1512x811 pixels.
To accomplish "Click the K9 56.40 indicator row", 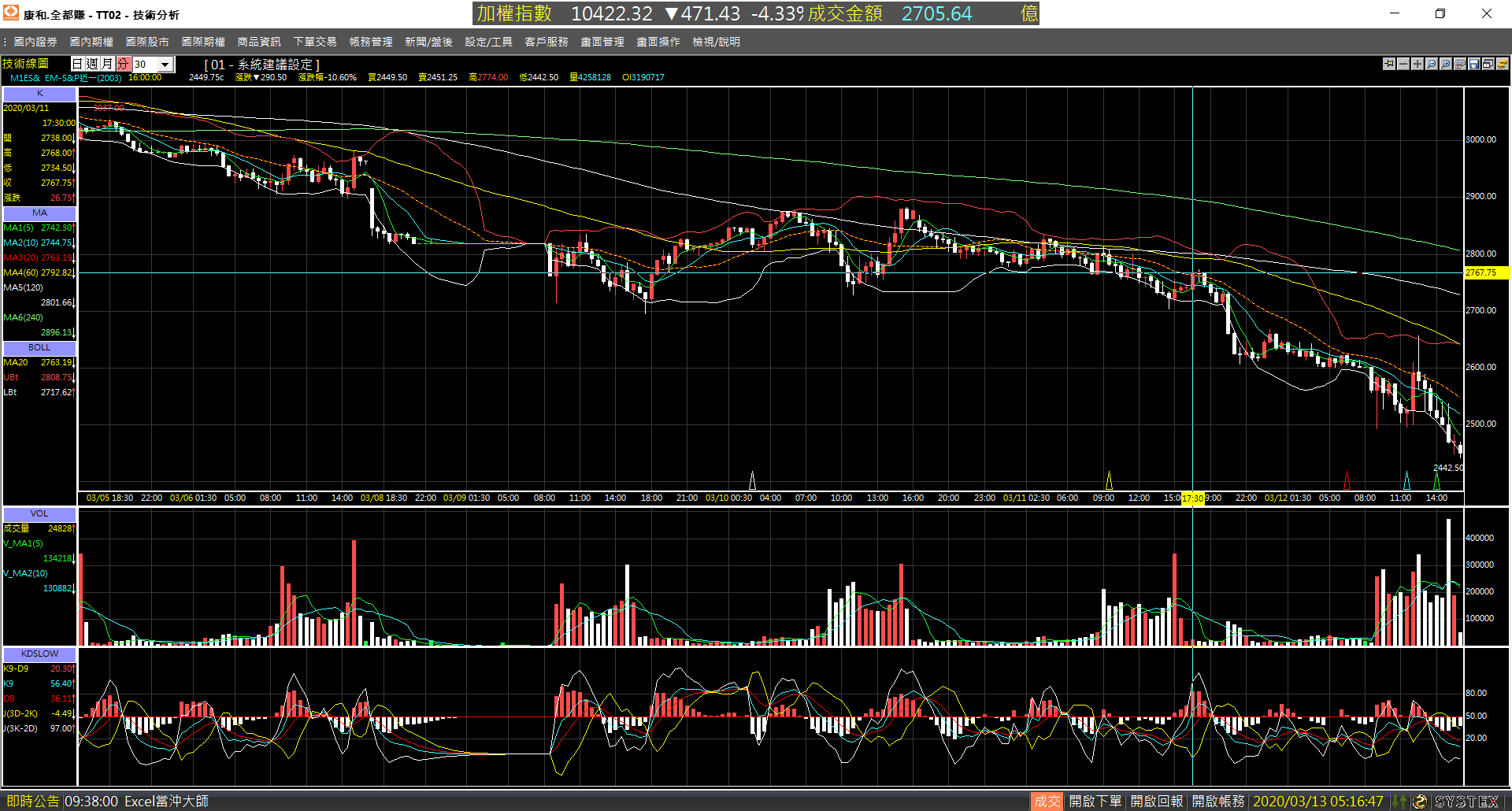I will (39, 684).
